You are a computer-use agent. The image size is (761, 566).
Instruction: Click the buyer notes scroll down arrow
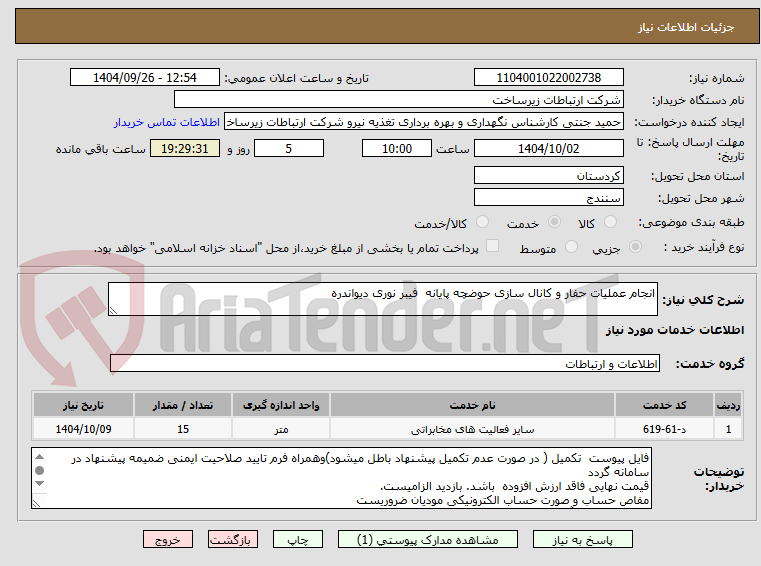click(x=40, y=483)
